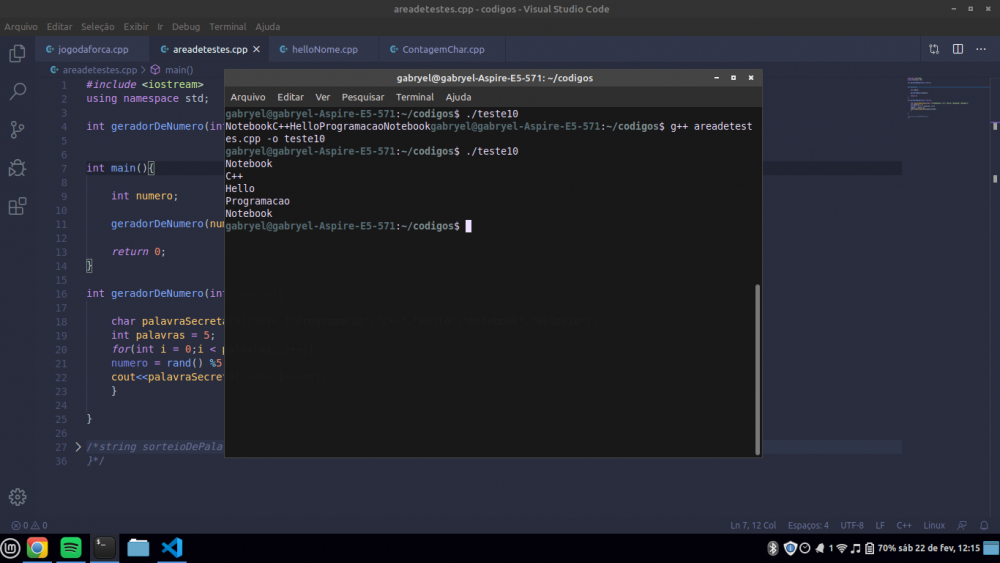Minimize the terminal window
This screenshot has width=1000, height=563.
tap(716, 78)
